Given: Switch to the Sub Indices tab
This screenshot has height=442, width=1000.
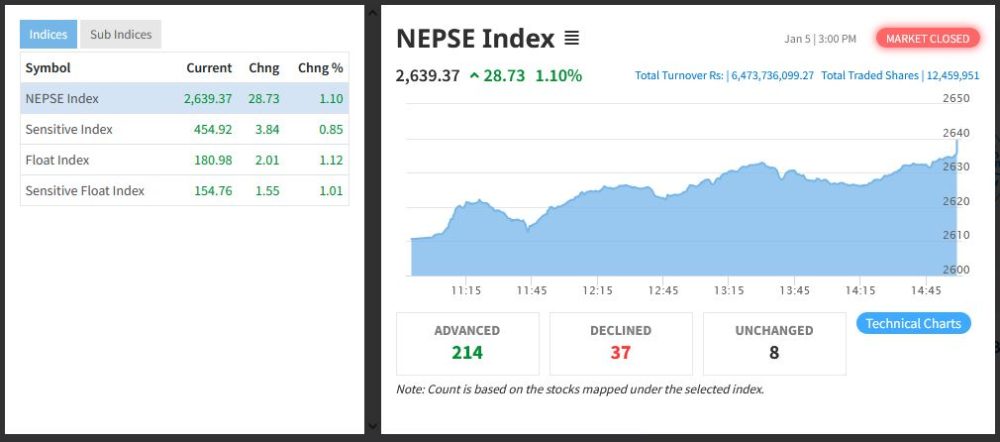Looking at the screenshot, I should click(x=121, y=34).
